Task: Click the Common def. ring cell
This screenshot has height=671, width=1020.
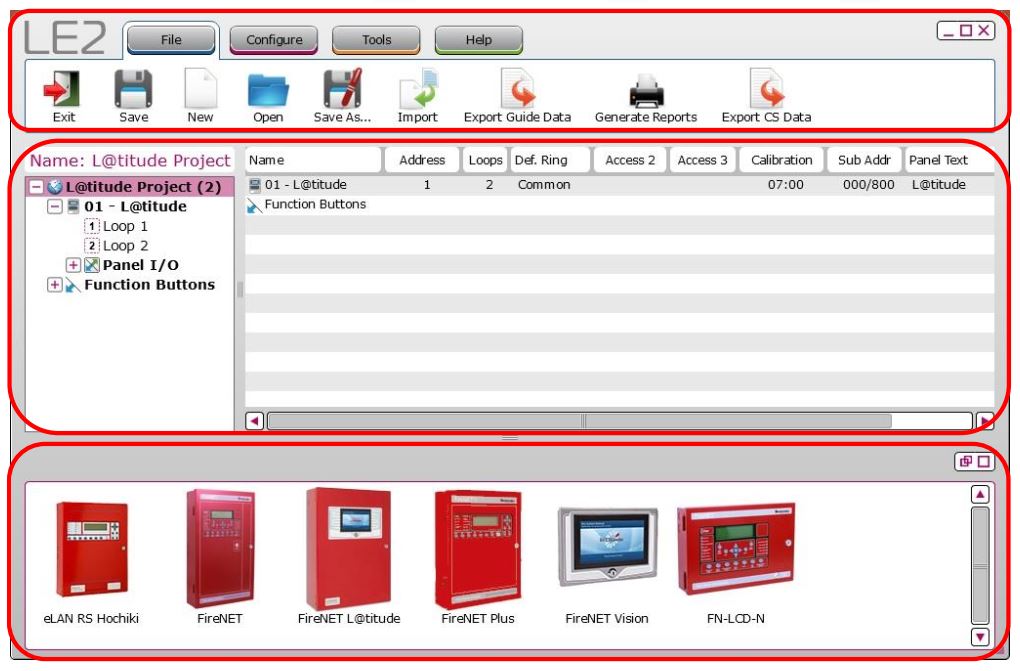Action: pos(544,185)
